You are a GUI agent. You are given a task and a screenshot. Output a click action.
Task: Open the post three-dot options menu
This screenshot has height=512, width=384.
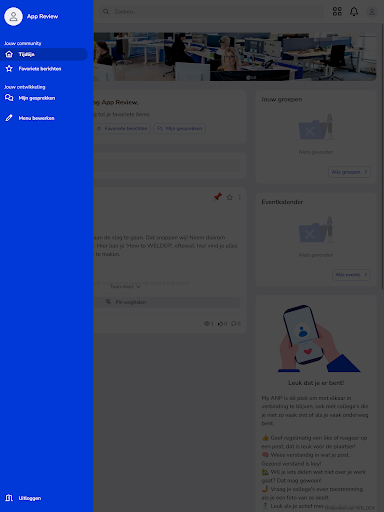click(240, 197)
